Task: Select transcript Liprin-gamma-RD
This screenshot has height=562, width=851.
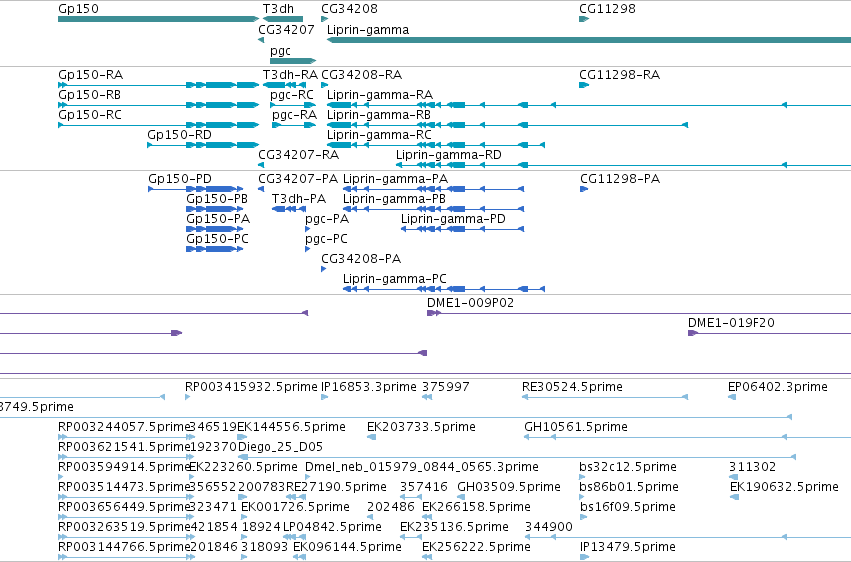Action: [624, 165]
